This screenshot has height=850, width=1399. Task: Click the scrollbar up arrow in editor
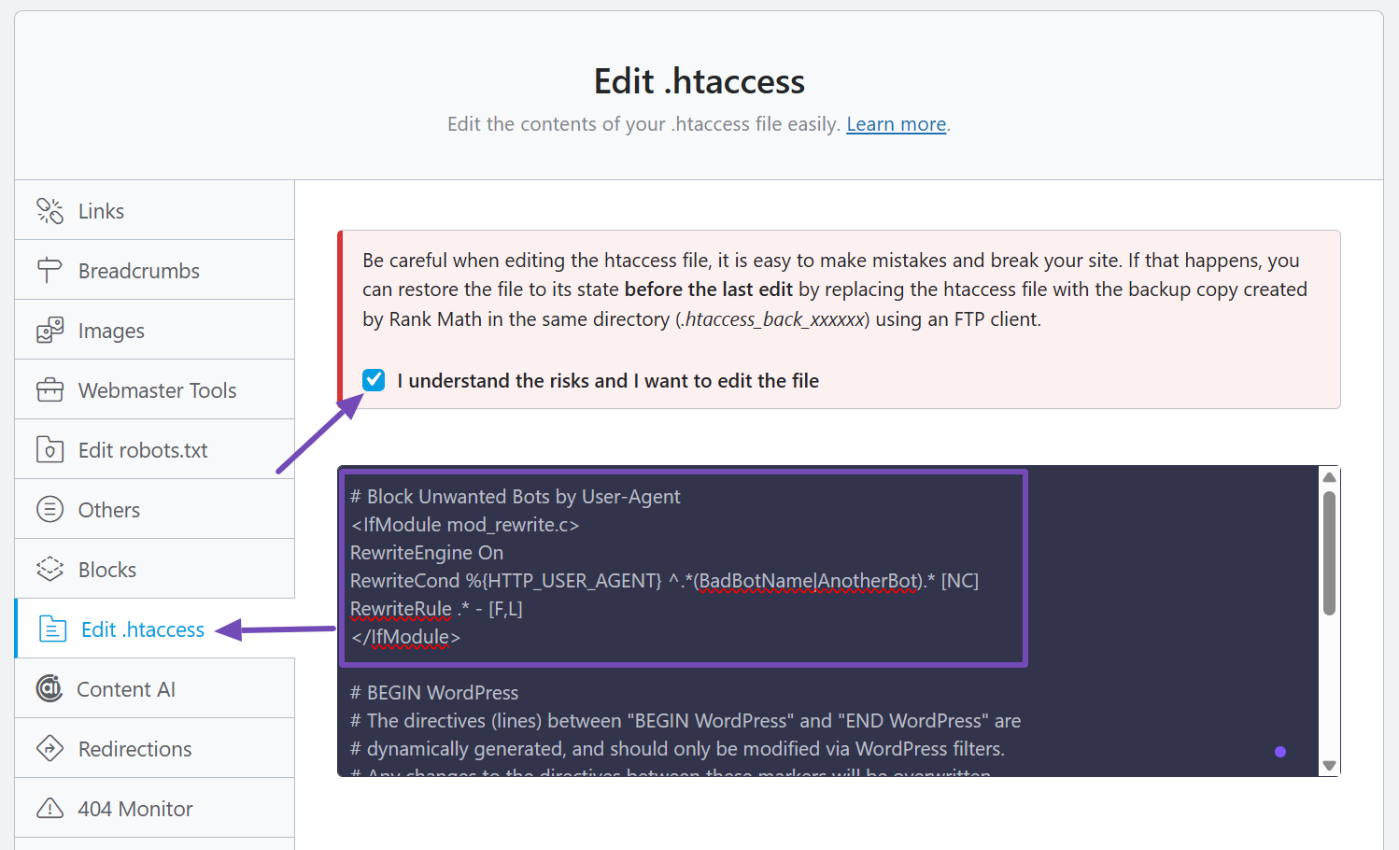tap(1329, 476)
